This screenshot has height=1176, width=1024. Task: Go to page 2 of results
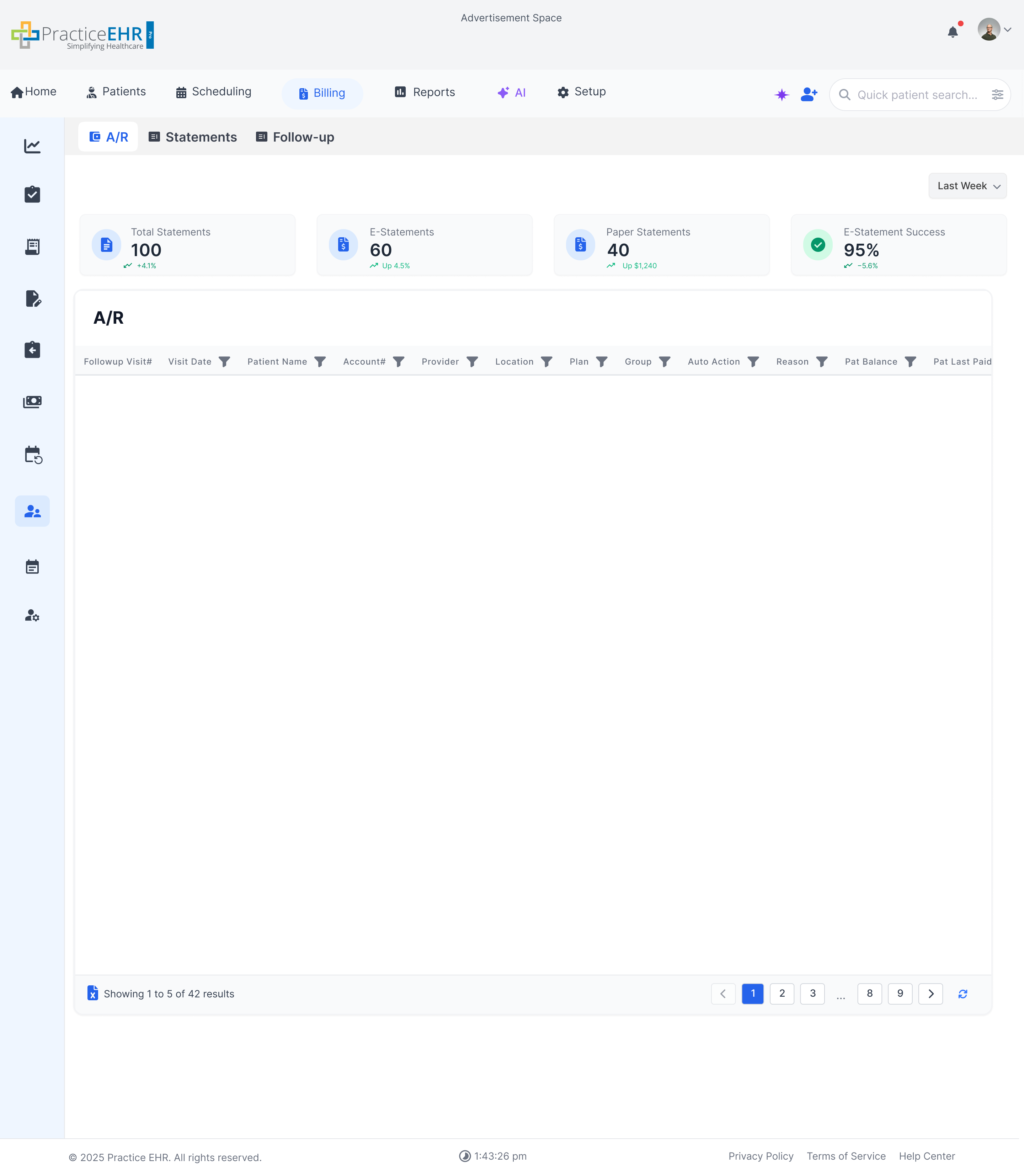coord(782,993)
